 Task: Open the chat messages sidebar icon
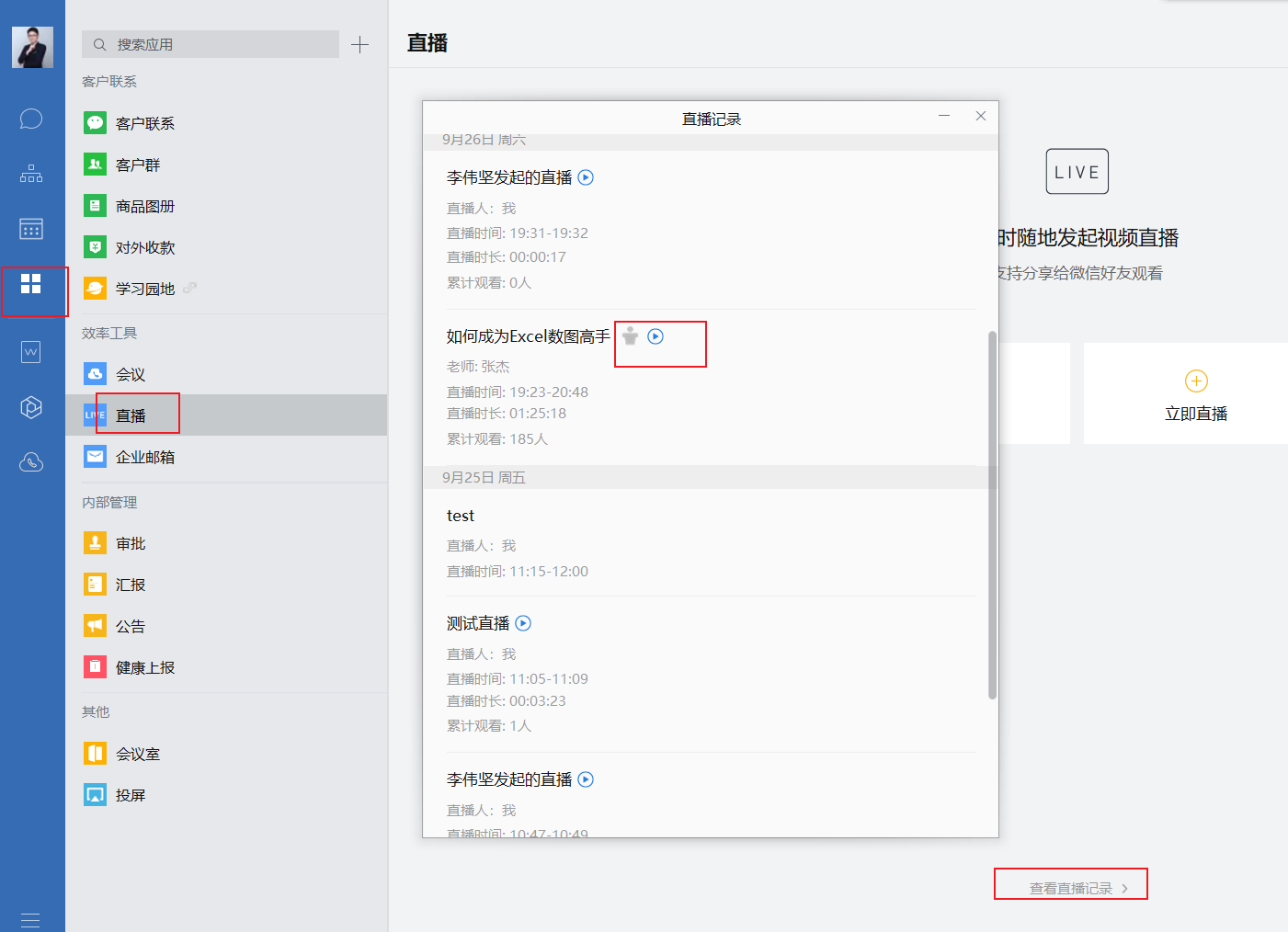tap(31, 119)
